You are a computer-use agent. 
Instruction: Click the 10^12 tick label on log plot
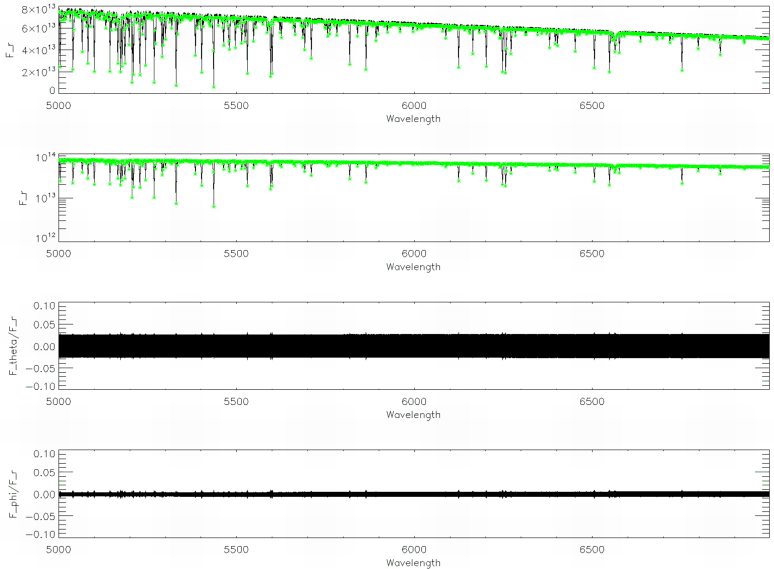point(43,237)
